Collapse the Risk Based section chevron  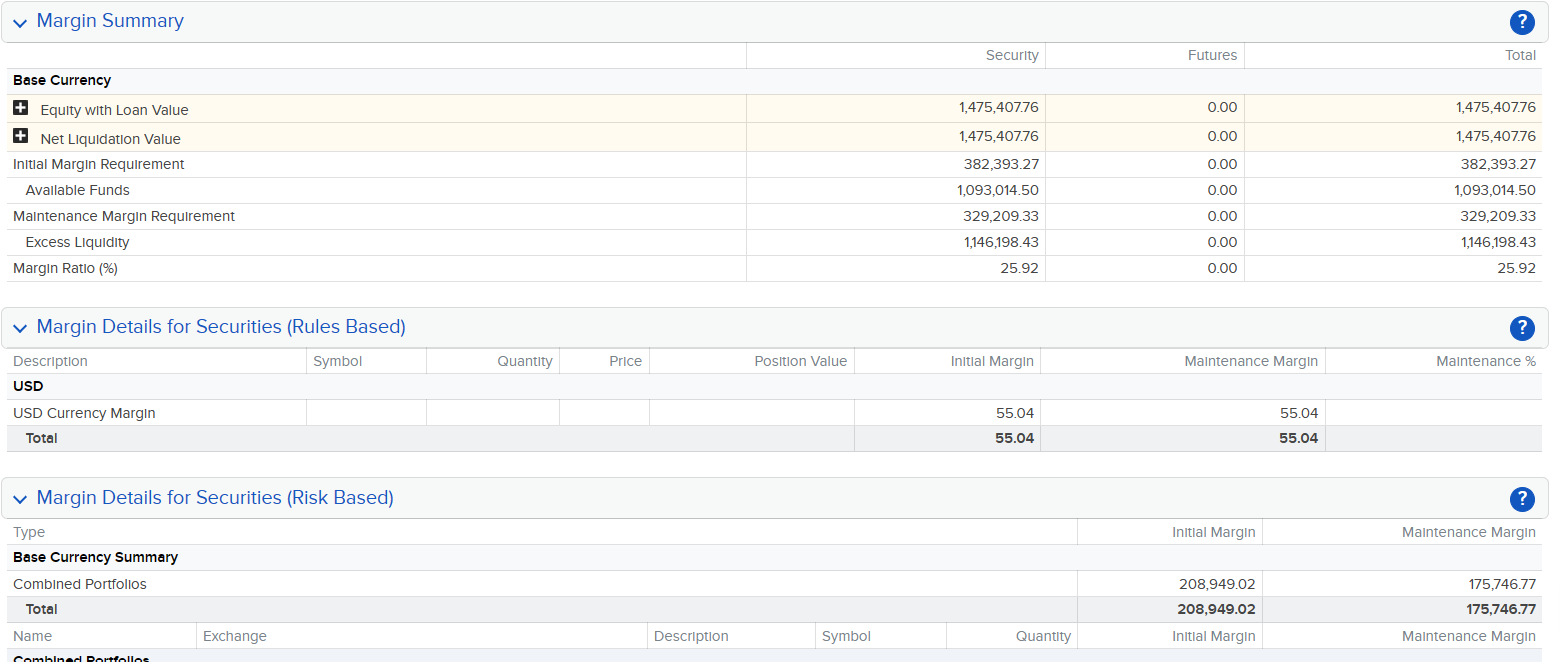pyautogui.click(x=20, y=499)
